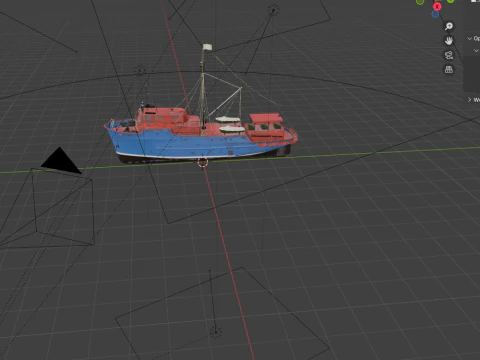
Task: Select the light object above the boat
Action: 274,10
